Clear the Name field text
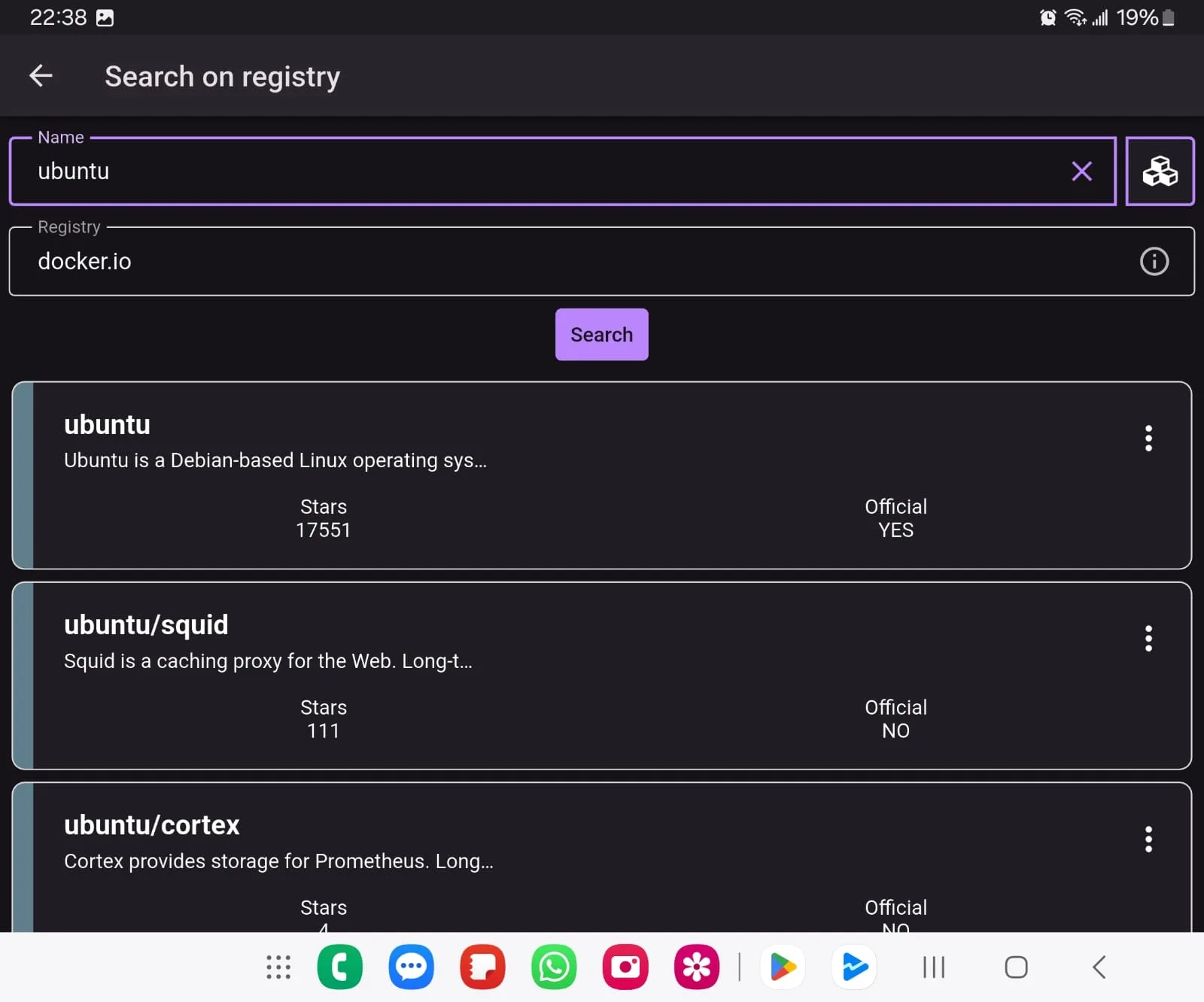This screenshot has height=1002, width=1204. pos(1081,172)
